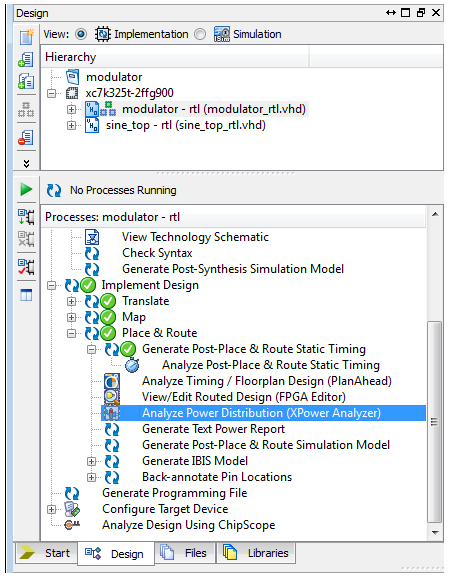Collapse Generate Post-Place & Route Static Timing
The width and height of the screenshot is (450, 577).
[92, 349]
